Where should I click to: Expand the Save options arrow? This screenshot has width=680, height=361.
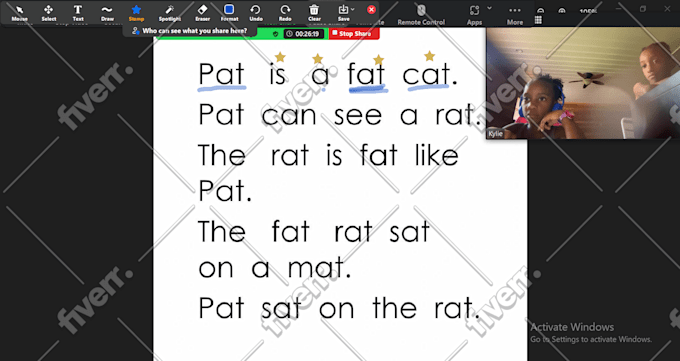tap(353, 9)
